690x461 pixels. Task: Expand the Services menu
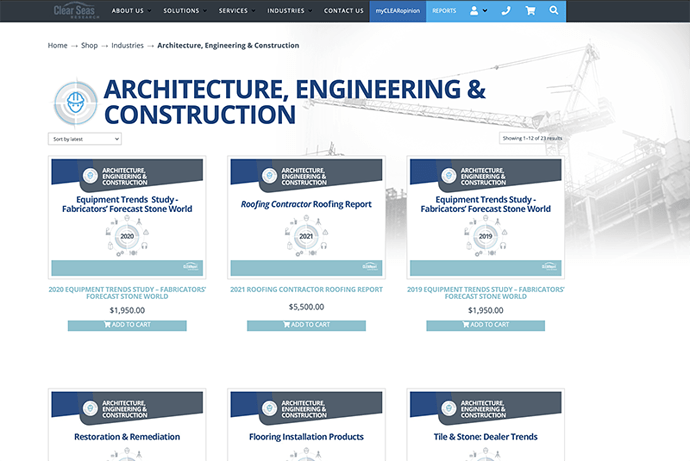[237, 11]
